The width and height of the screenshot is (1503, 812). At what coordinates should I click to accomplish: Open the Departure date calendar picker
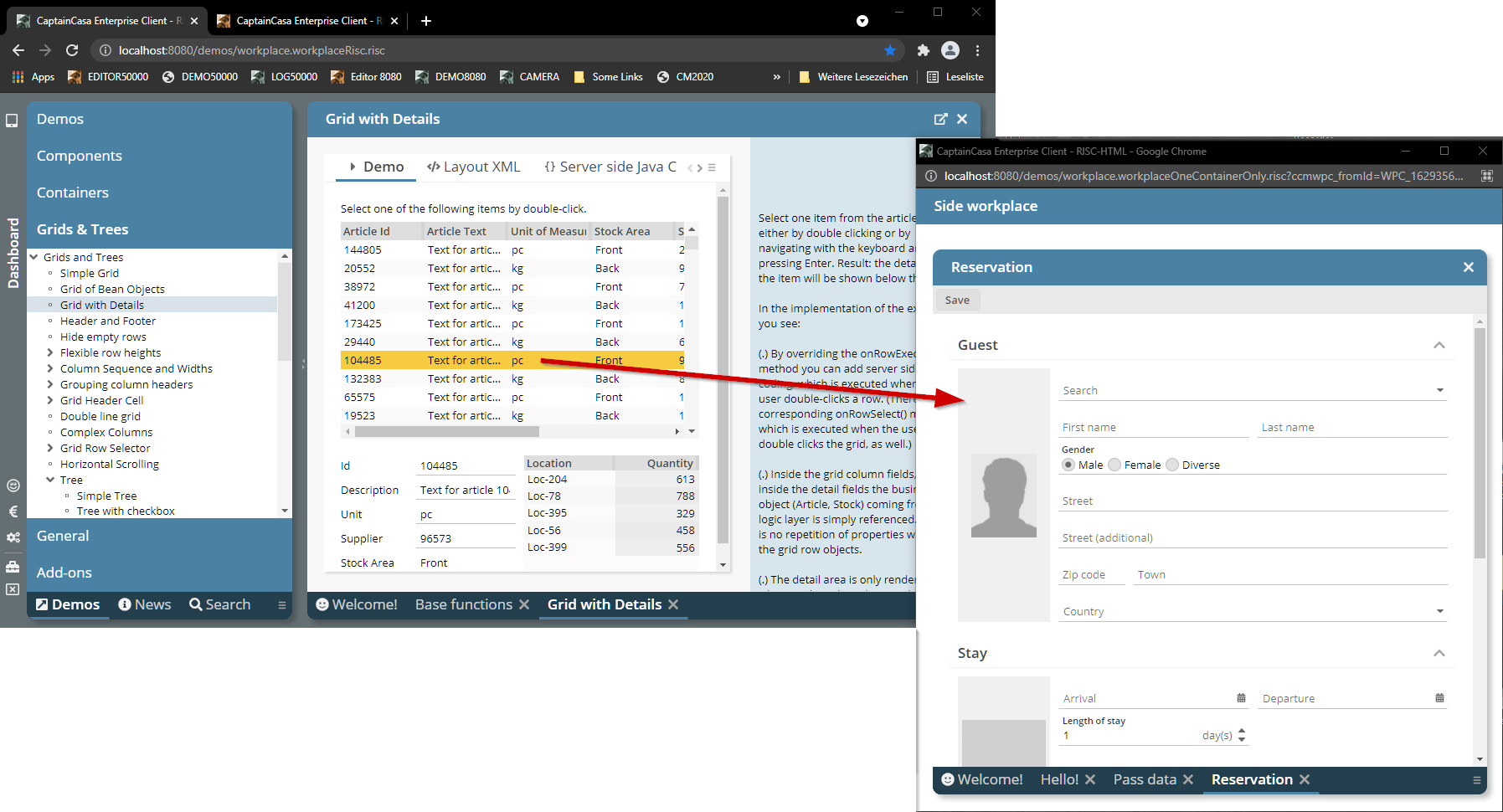click(1439, 698)
